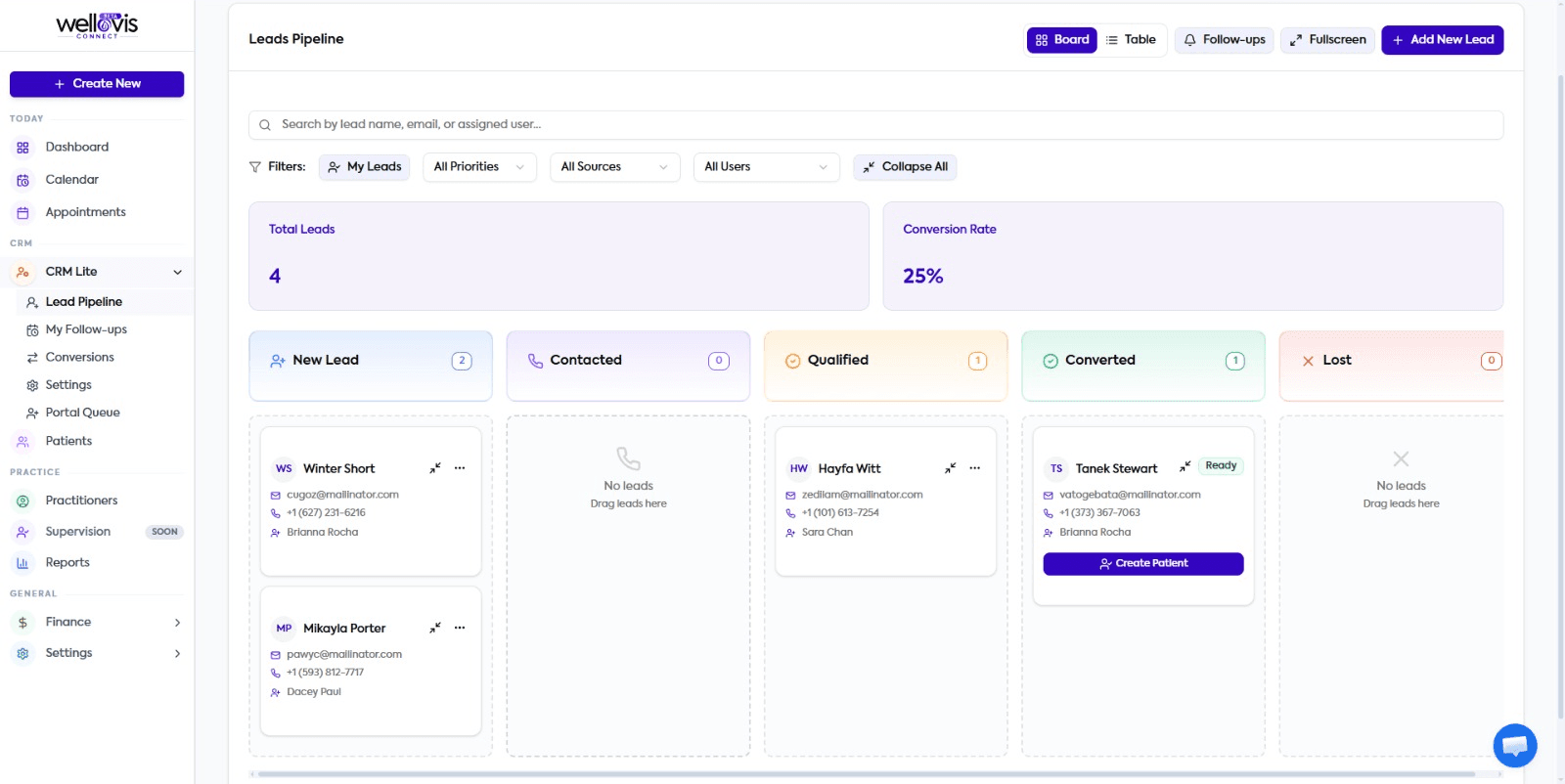
Task: Expand the Finance submenu arrow
Action: pyautogui.click(x=177, y=623)
